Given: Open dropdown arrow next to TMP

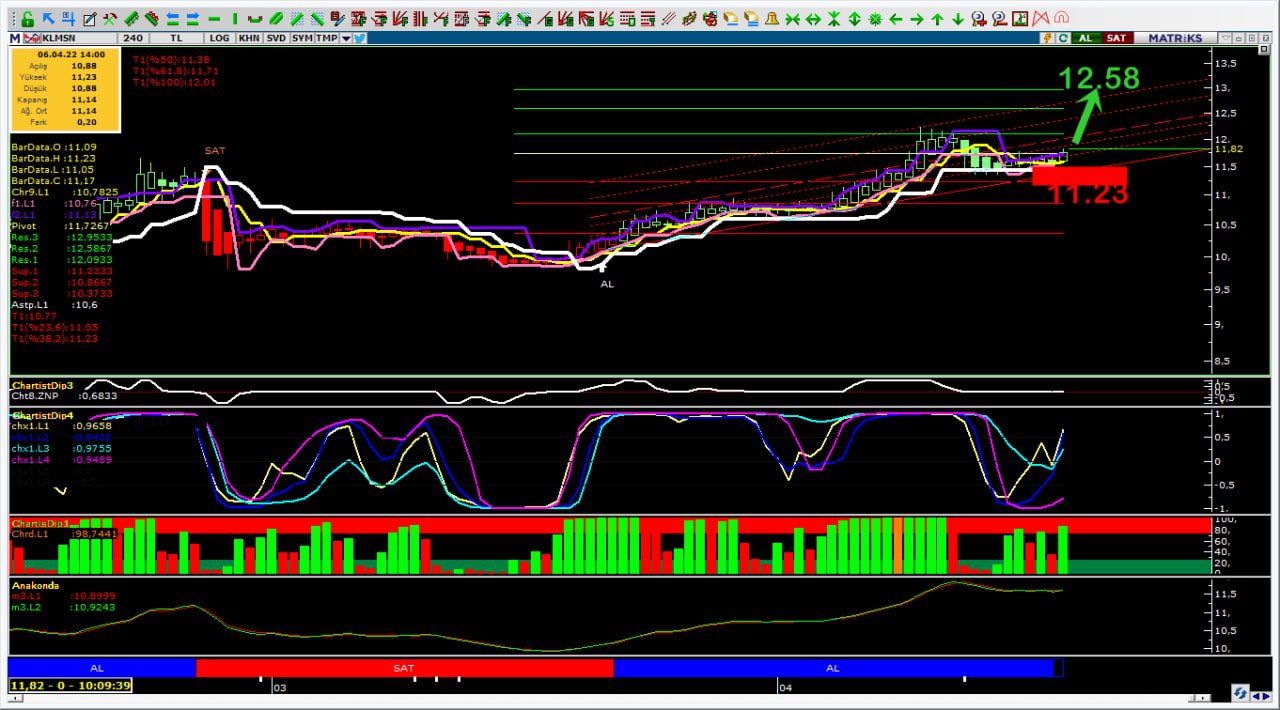Looking at the screenshot, I should pyautogui.click(x=346, y=38).
